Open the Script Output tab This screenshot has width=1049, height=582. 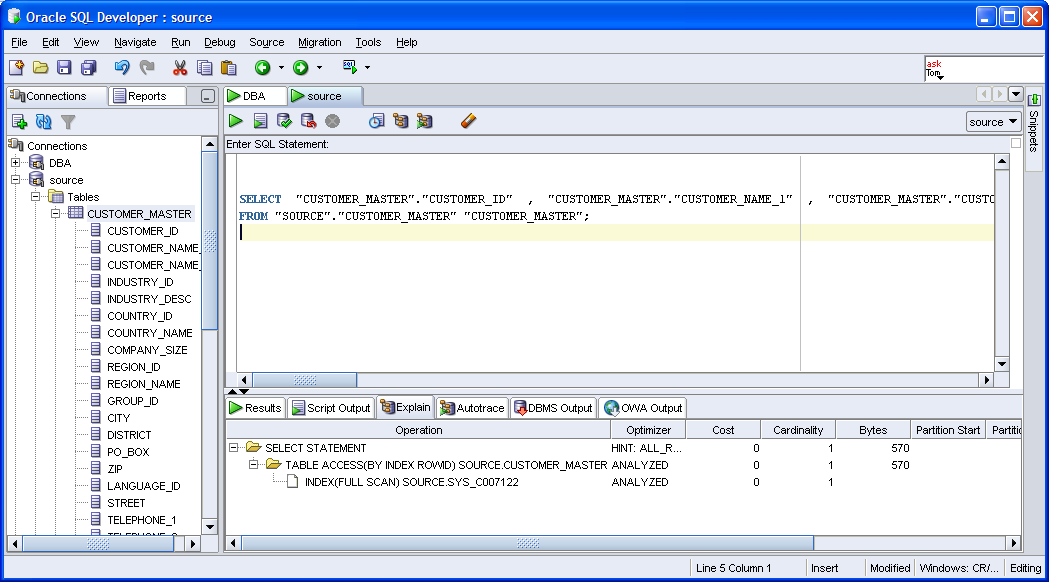(331, 407)
